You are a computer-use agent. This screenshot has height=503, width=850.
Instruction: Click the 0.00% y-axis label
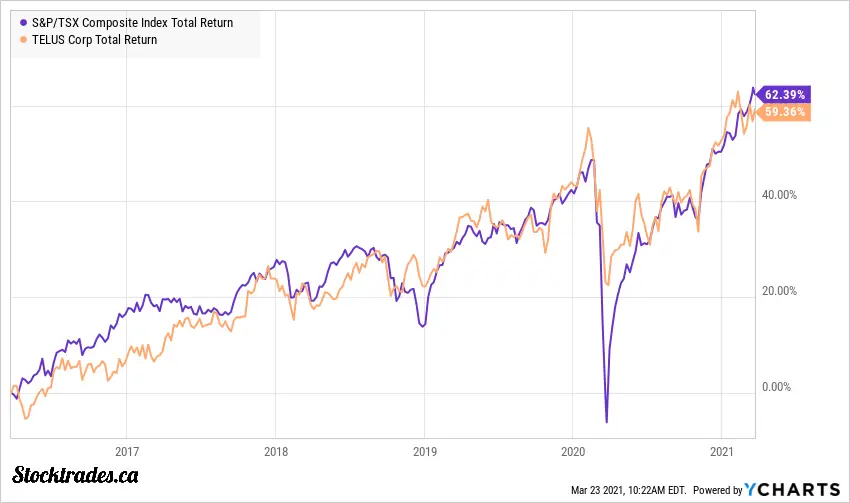click(x=778, y=387)
